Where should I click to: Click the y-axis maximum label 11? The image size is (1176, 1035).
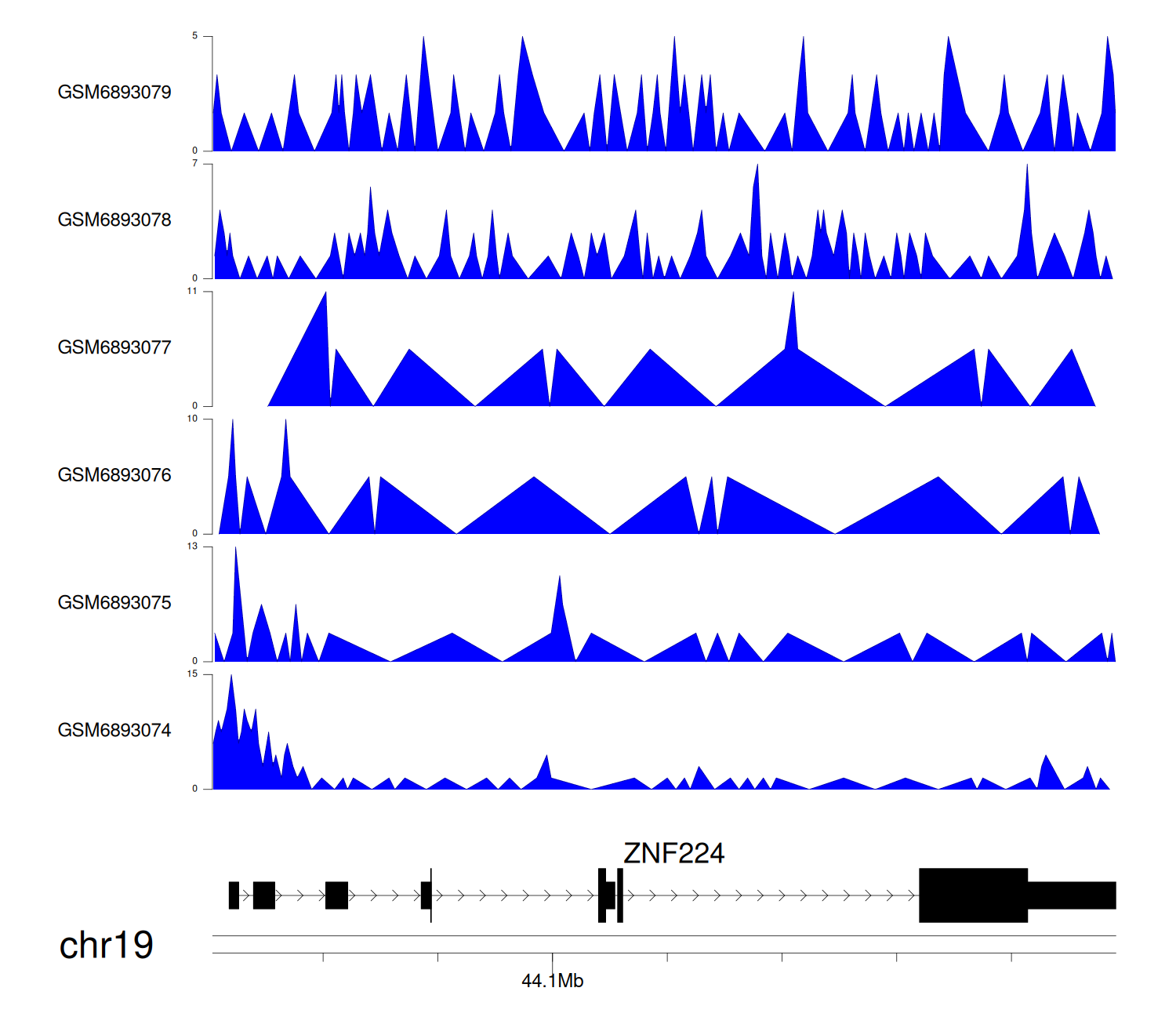[192, 292]
